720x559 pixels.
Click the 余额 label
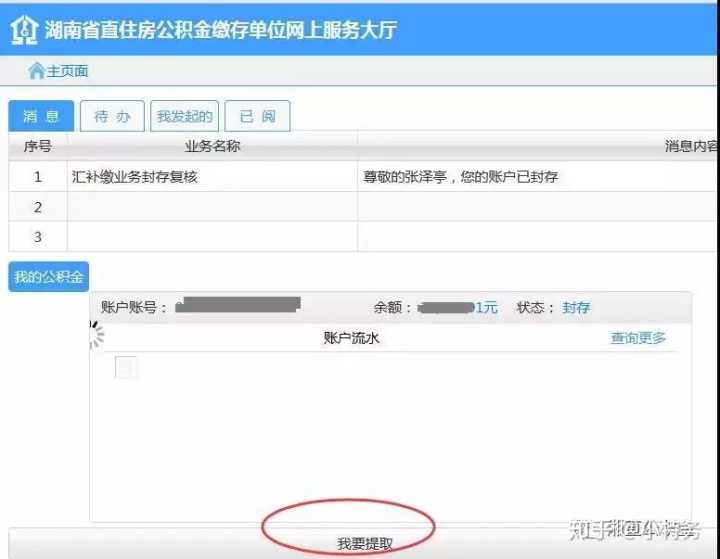pos(394,307)
